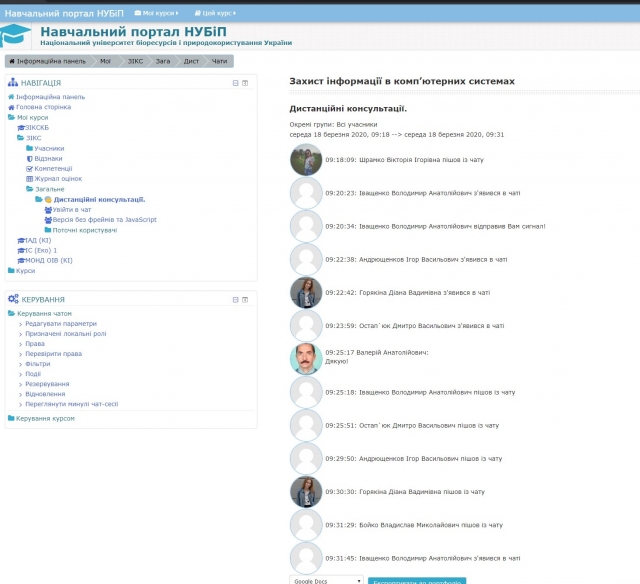Open Резервування
Screen dimensions: 640x584
pos(47,384)
